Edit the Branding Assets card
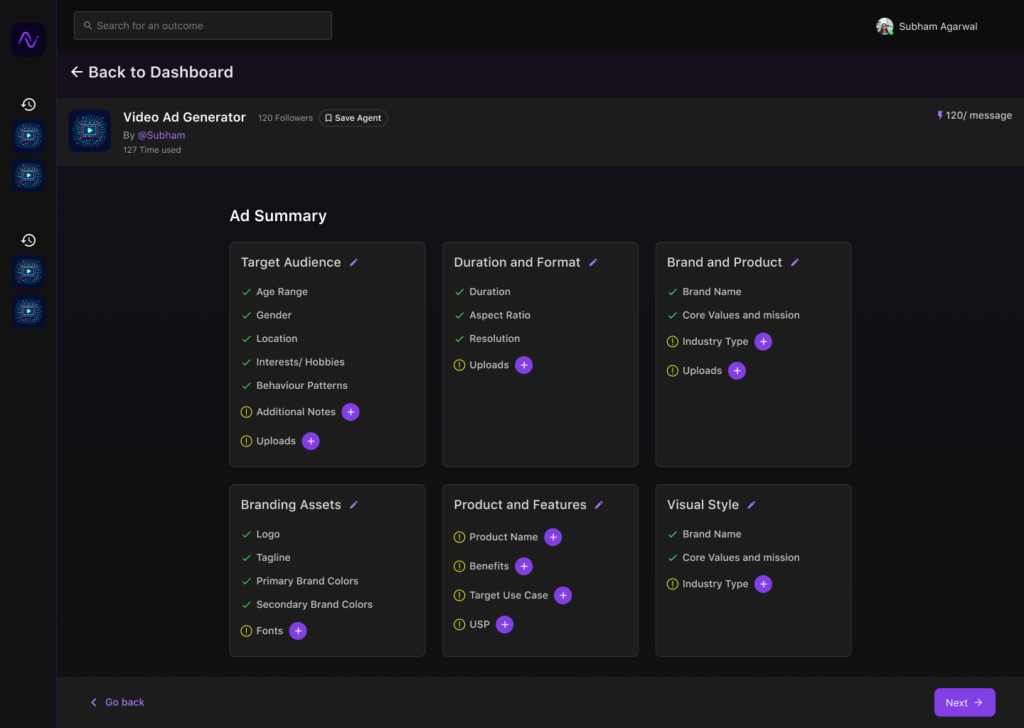Image resolution: width=1024 pixels, height=728 pixels. pos(354,506)
